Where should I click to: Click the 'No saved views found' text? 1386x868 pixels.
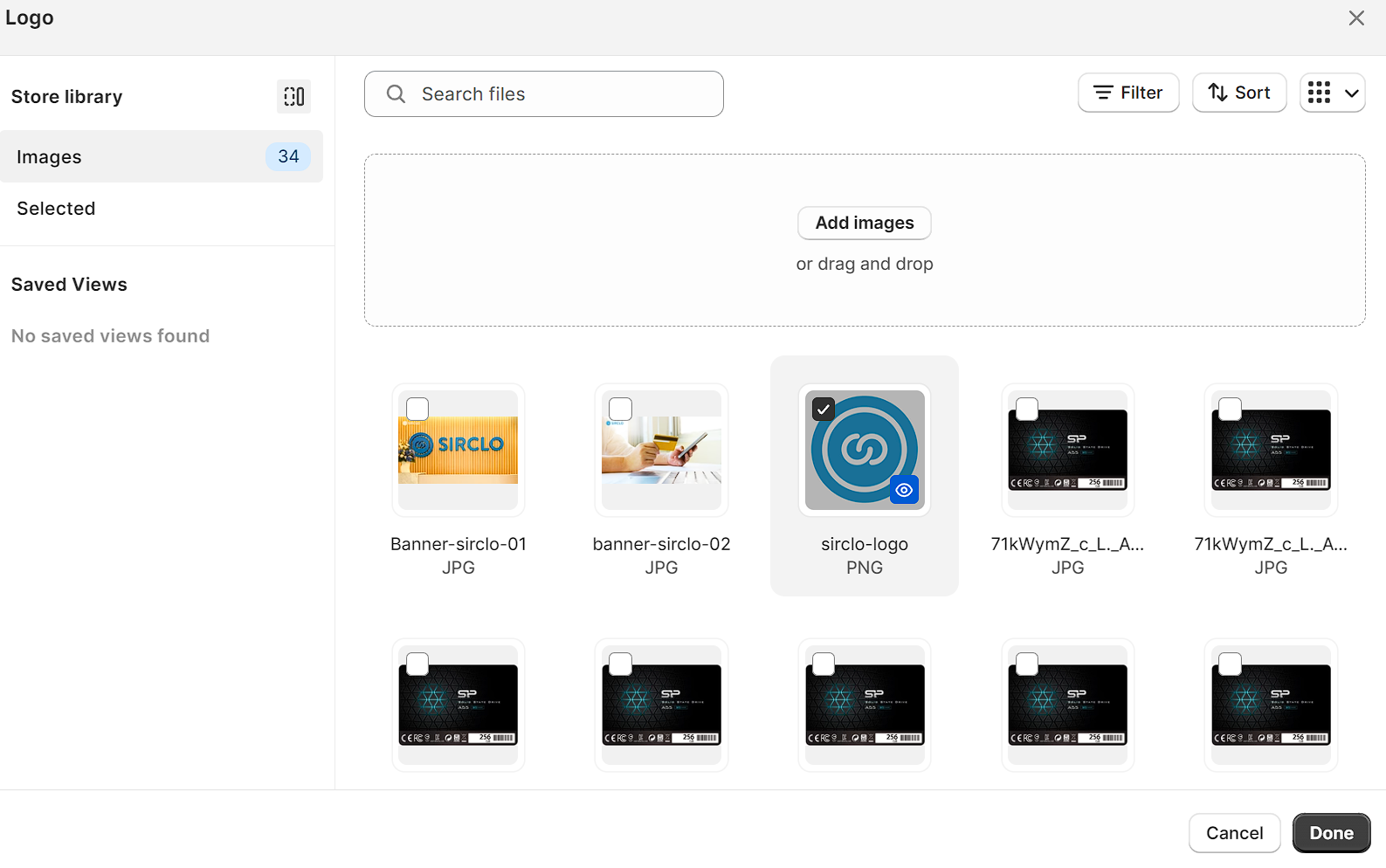pos(110,336)
